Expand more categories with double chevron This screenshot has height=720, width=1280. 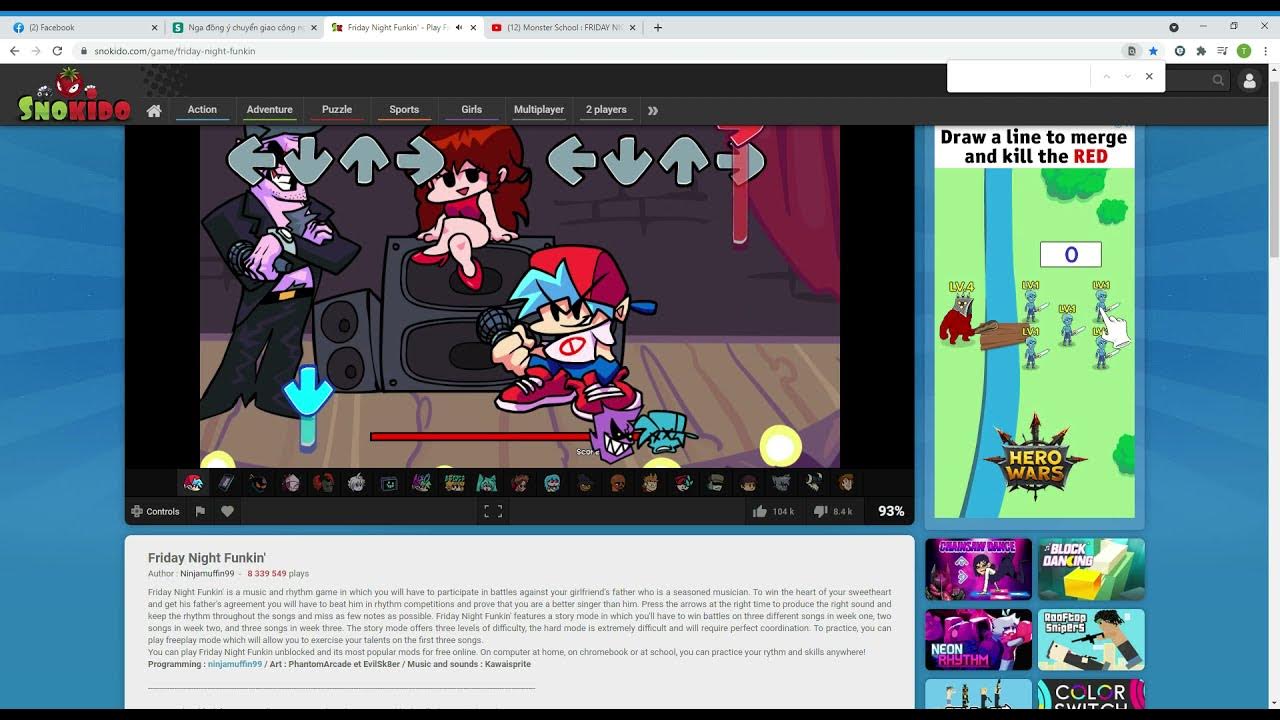point(653,110)
